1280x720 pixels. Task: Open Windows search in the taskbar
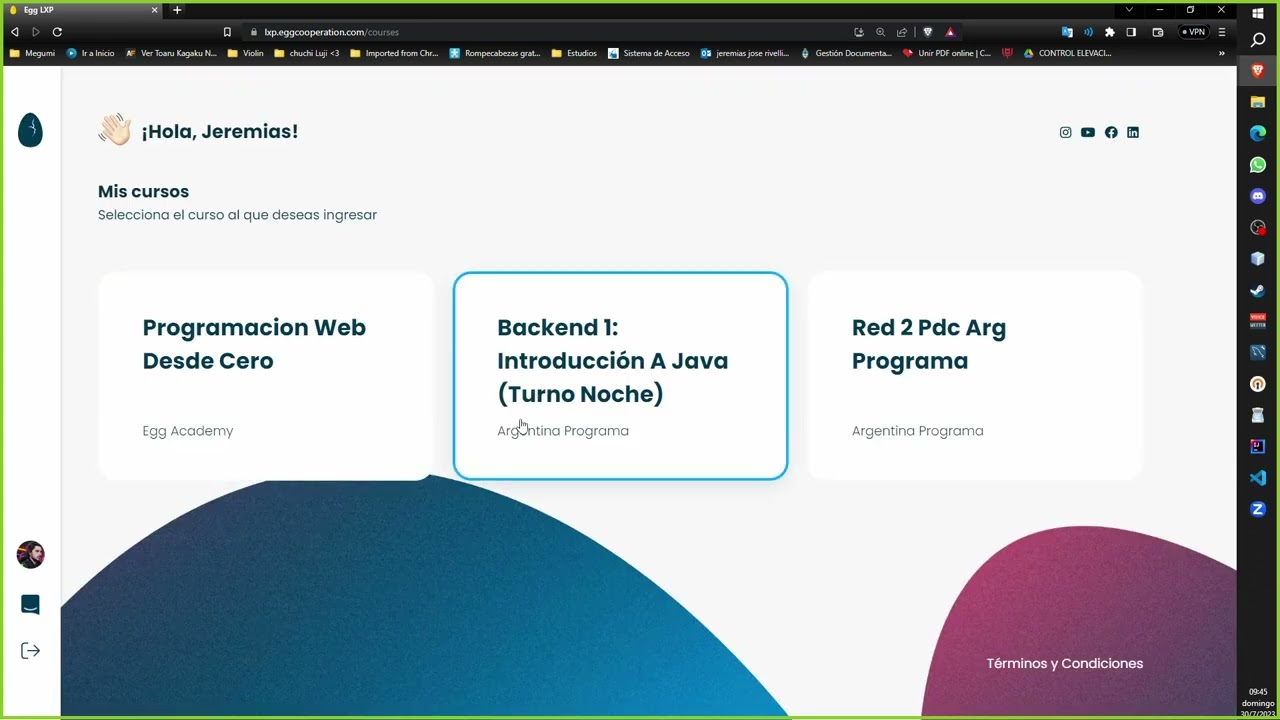click(x=1258, y=40)
